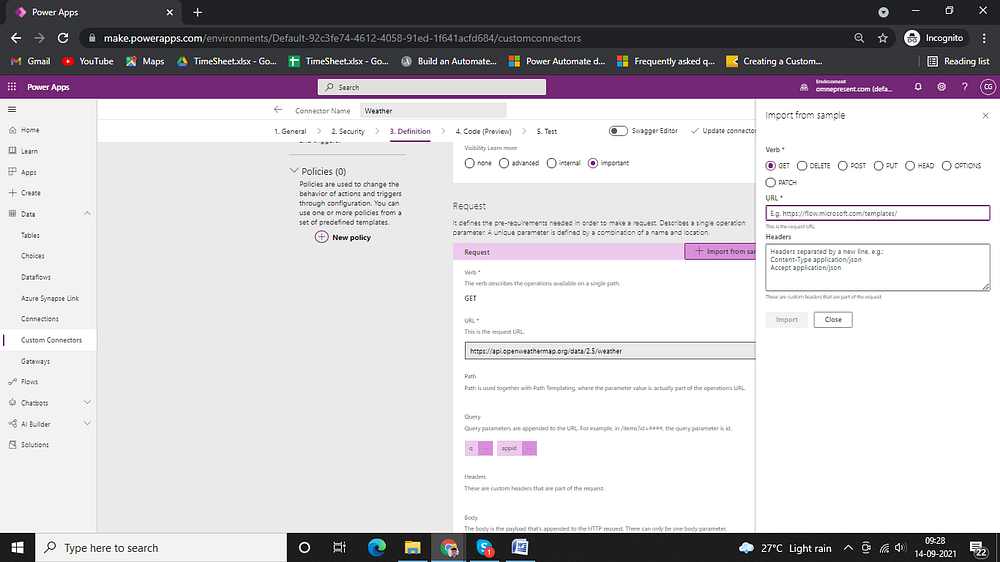
Task: Switch to 2. Security step
Action: click(x=348, y=131)
